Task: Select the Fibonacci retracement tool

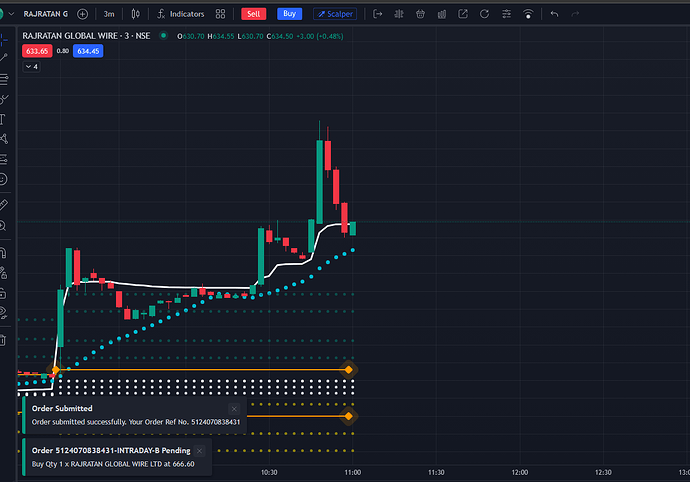Action: click(x=4, y=80)
